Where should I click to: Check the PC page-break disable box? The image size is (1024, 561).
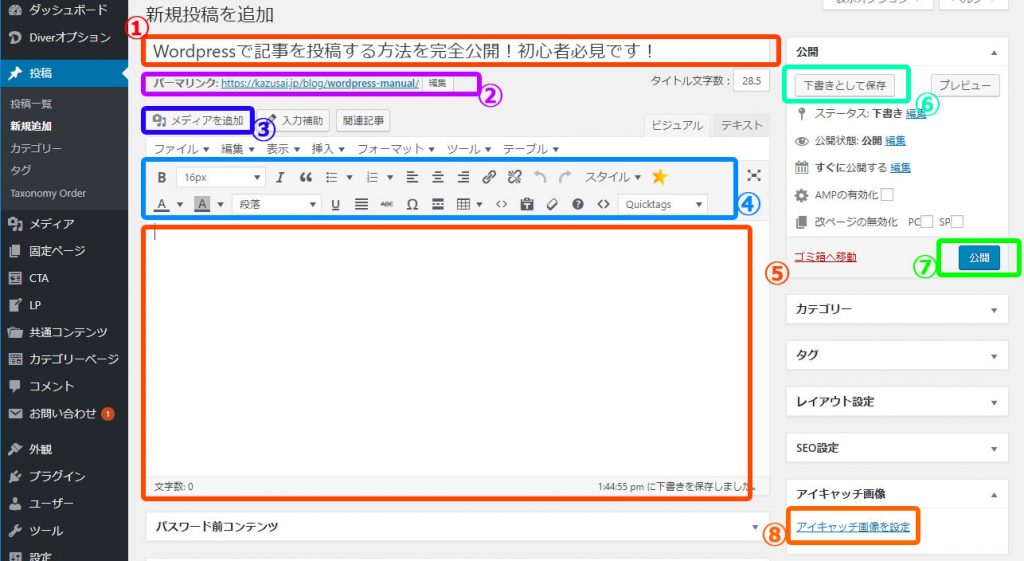927,221
